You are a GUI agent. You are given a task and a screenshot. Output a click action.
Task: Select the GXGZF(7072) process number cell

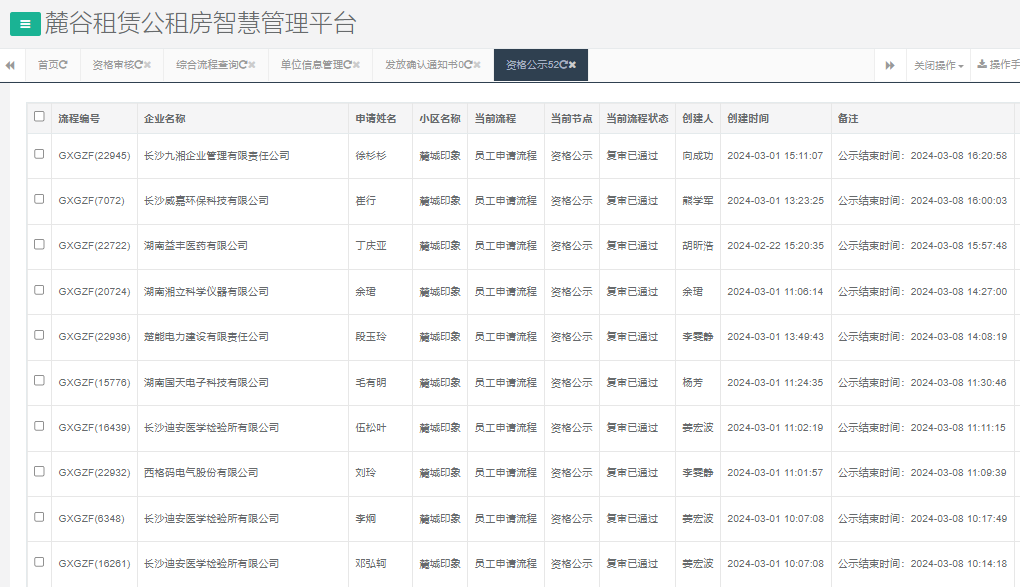point(94,200)
